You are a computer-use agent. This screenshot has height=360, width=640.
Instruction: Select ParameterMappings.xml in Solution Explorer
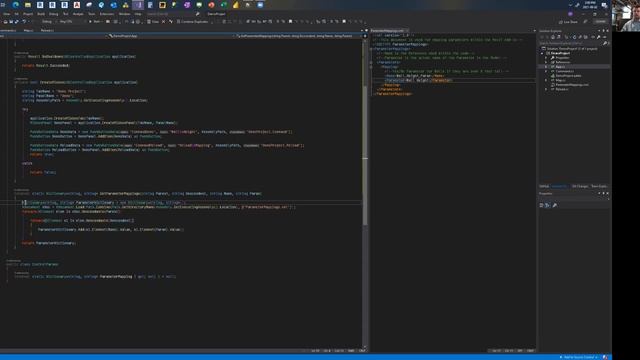tap(572, 85)
